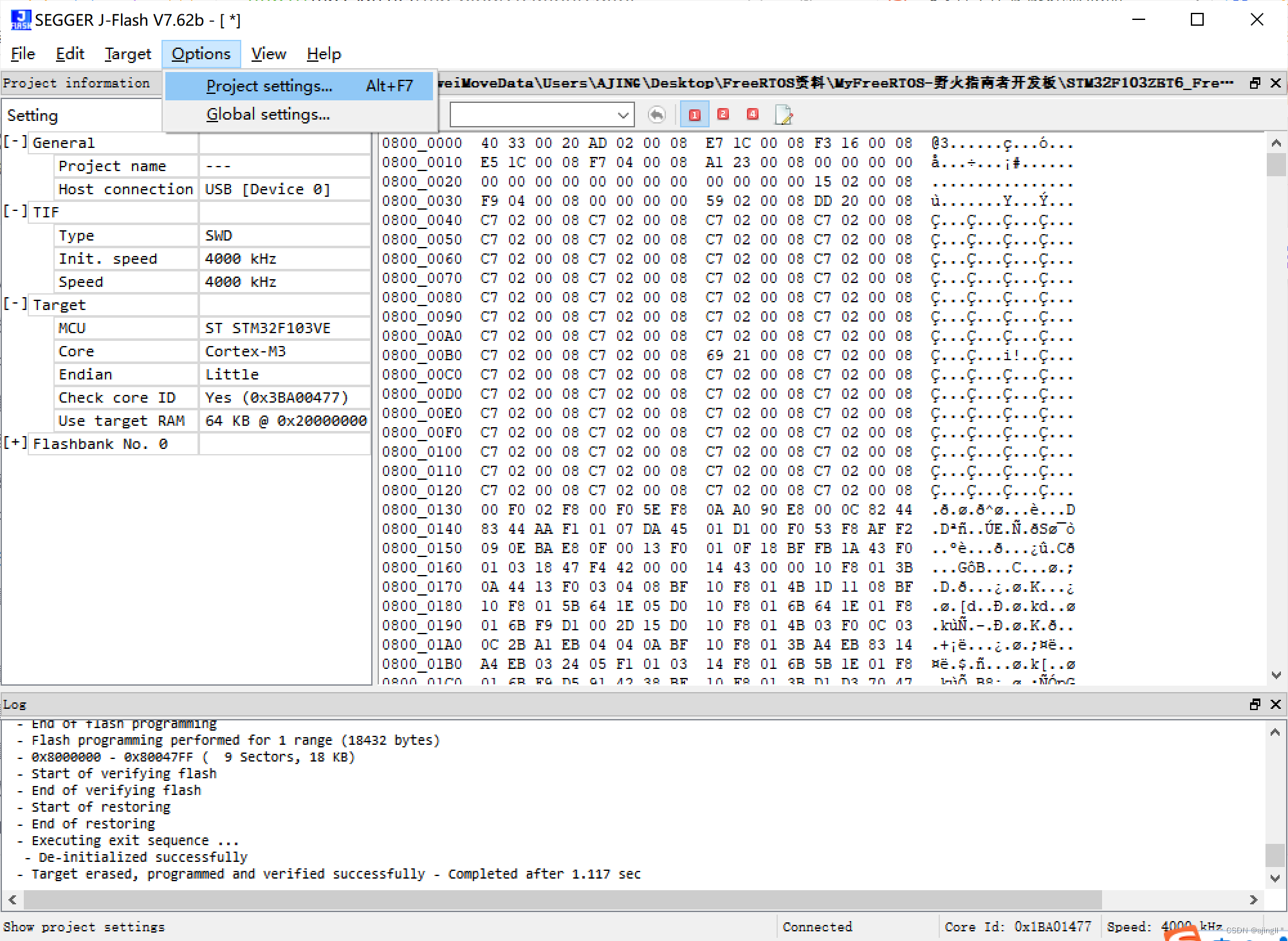Select the 1-byte hex display width icon

[694, 114]
